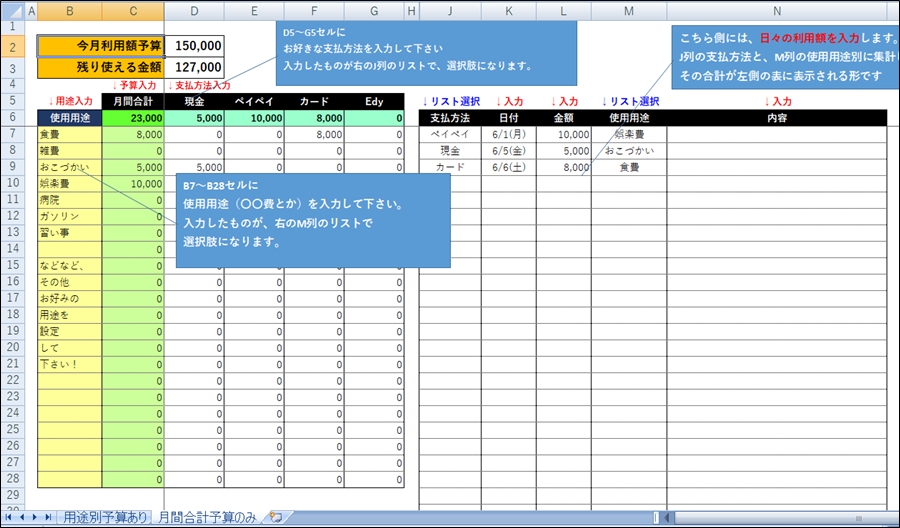Select row 28 header
The image size is (900, 528).
coord(13,479)
